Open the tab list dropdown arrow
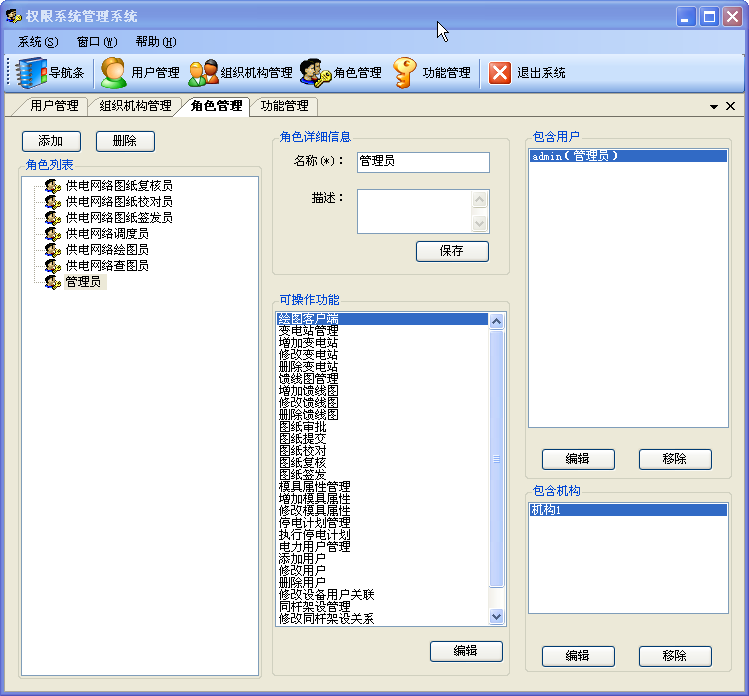Viewport: 749px width, 696px height. click(714, 107)
